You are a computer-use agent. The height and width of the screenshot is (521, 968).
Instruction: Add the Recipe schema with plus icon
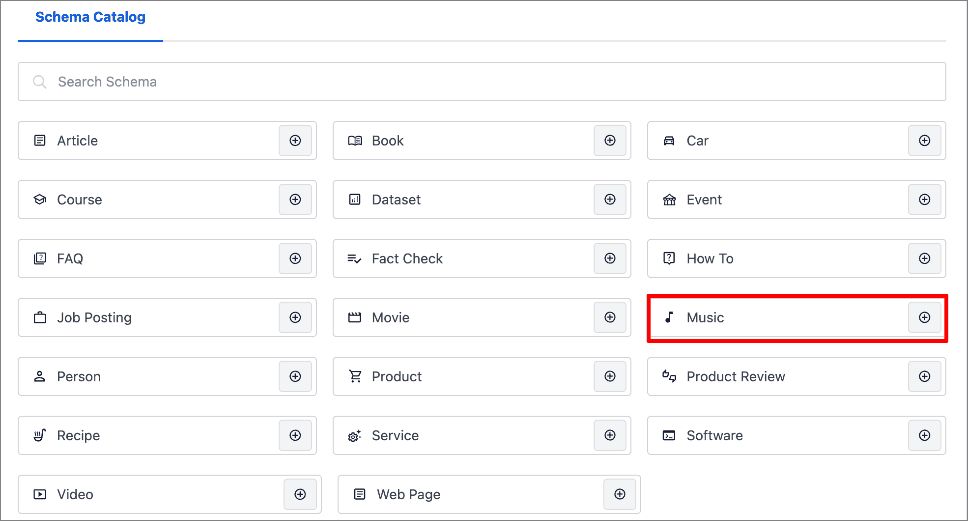point(295,435)
